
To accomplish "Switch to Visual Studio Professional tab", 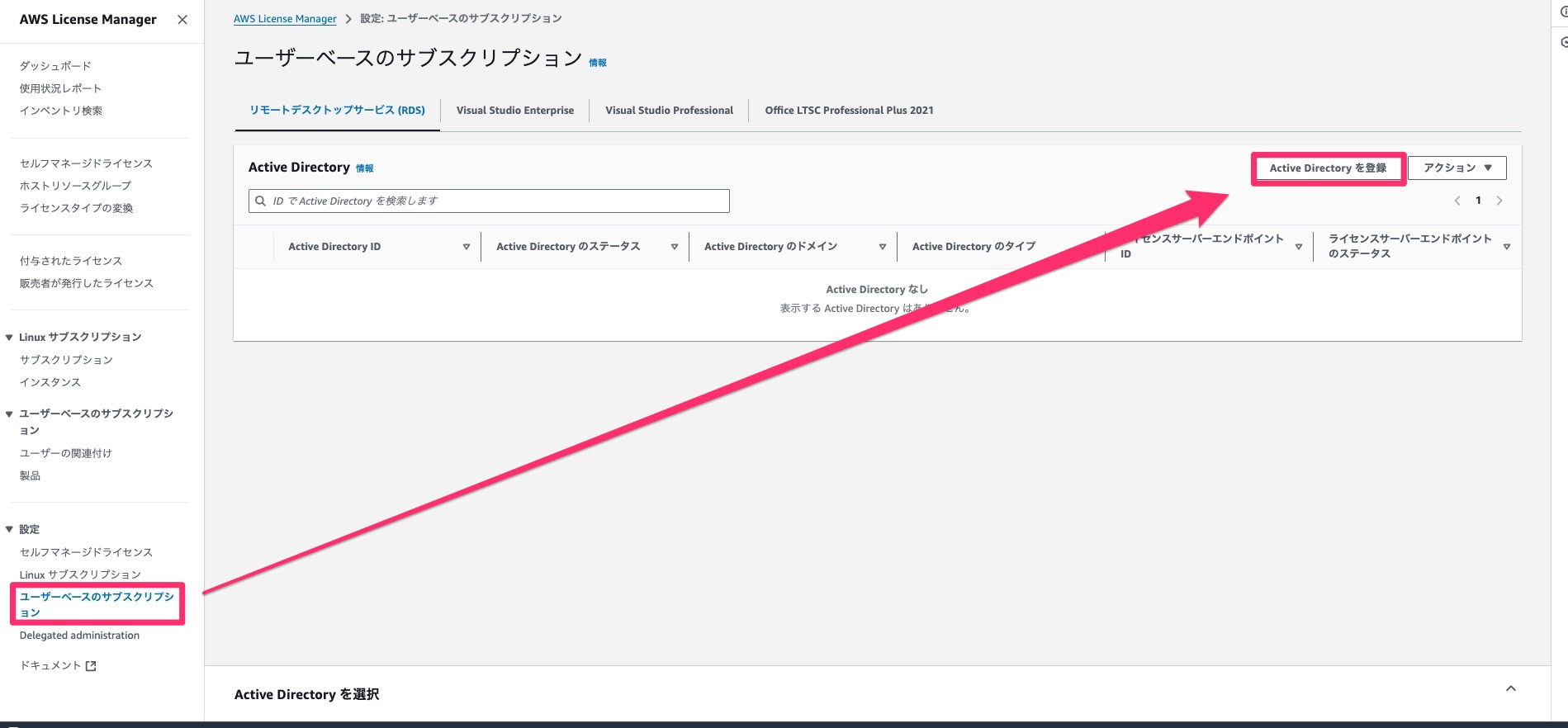I will (x=669, y=110).
